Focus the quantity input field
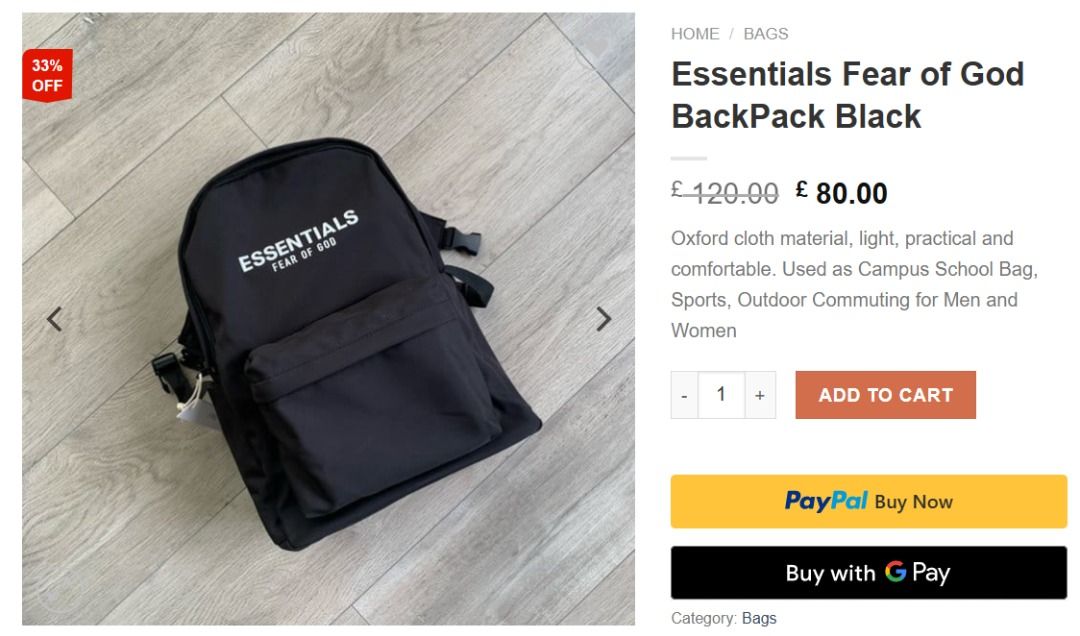The image size is (1080, 636). click(x=721, y=395)
